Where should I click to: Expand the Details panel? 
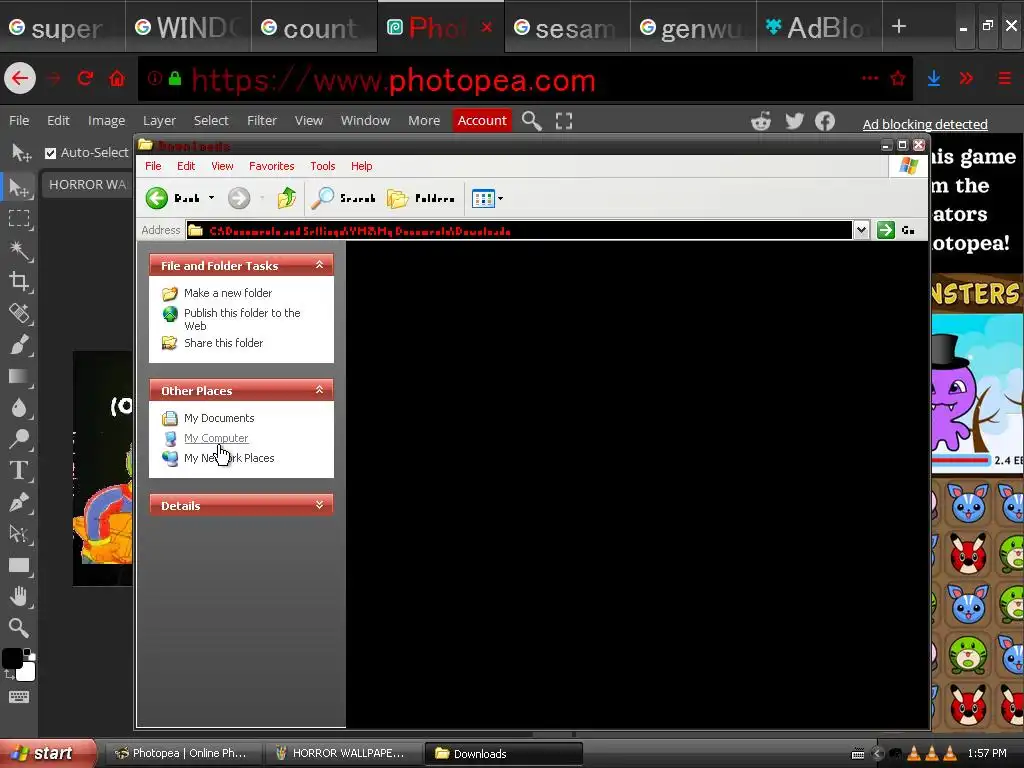tap(319, 505)
